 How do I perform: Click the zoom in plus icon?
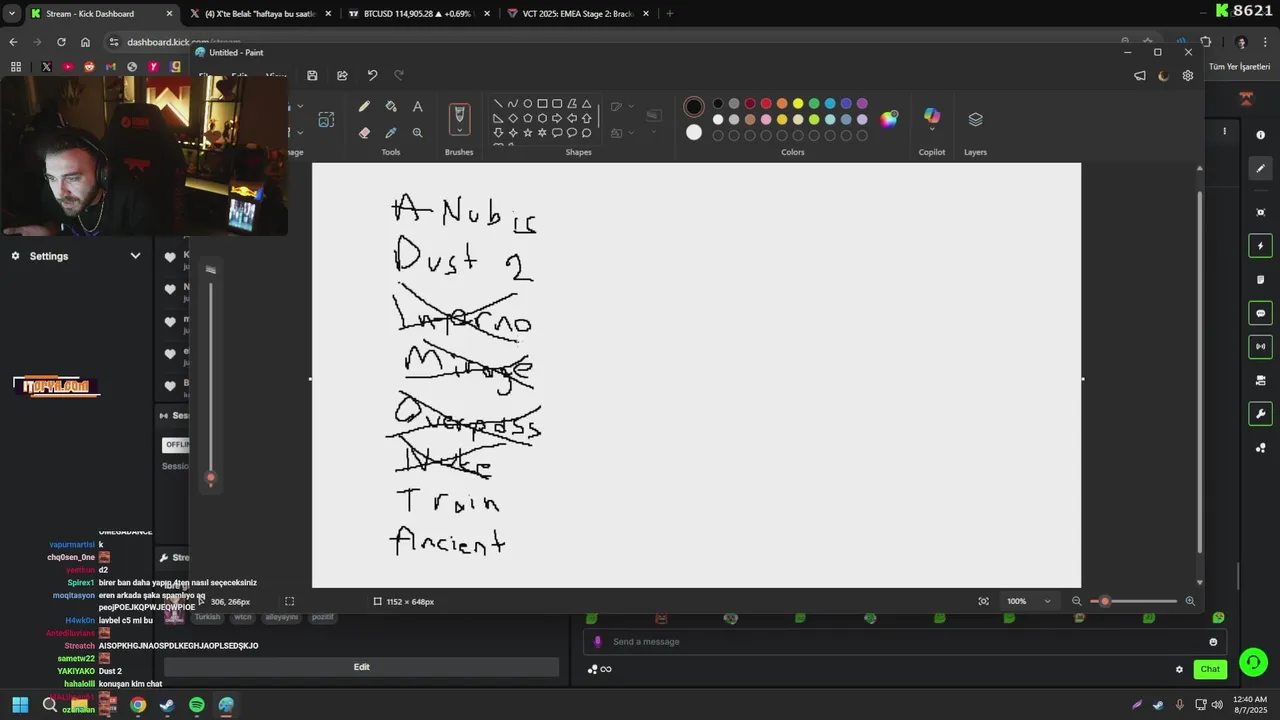tap(1190, 601)
